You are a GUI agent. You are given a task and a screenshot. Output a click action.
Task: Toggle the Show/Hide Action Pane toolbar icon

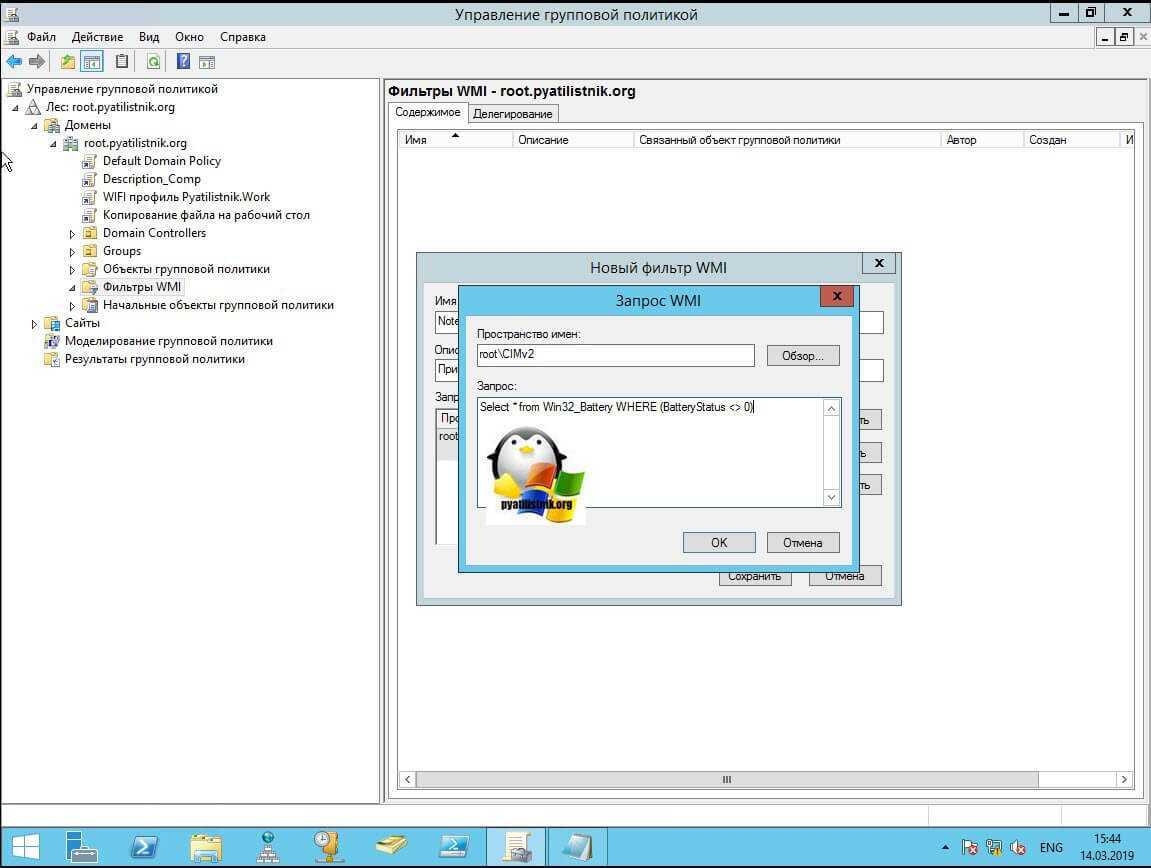(207, 62)
